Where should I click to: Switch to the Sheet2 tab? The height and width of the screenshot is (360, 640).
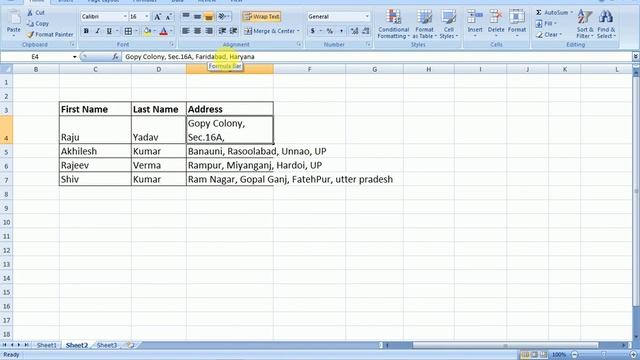click(77, 345)
